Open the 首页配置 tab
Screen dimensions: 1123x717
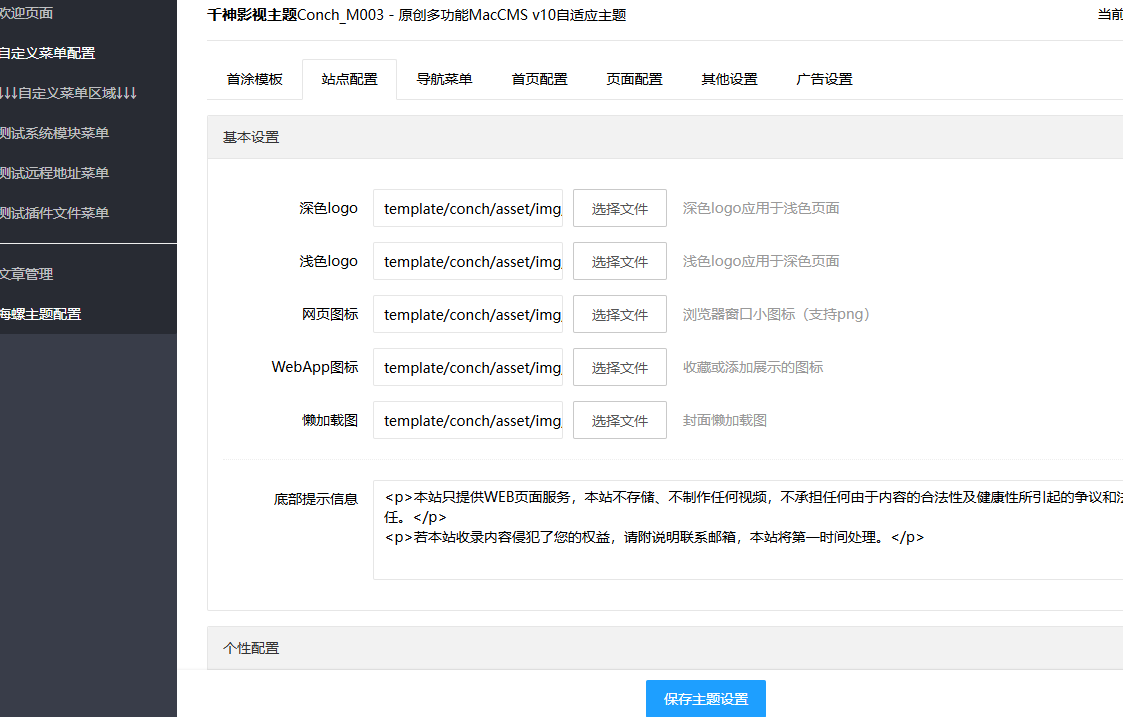[x=539, y=80]
